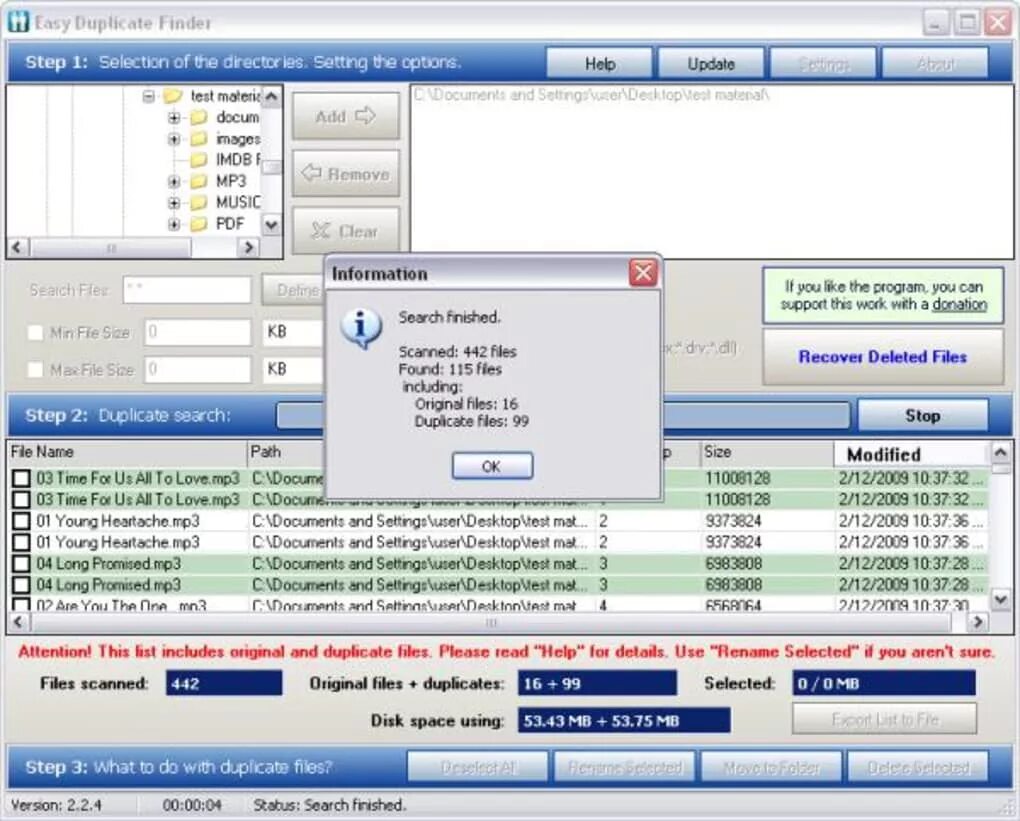Click the Move to Folder button

point(772,768)
